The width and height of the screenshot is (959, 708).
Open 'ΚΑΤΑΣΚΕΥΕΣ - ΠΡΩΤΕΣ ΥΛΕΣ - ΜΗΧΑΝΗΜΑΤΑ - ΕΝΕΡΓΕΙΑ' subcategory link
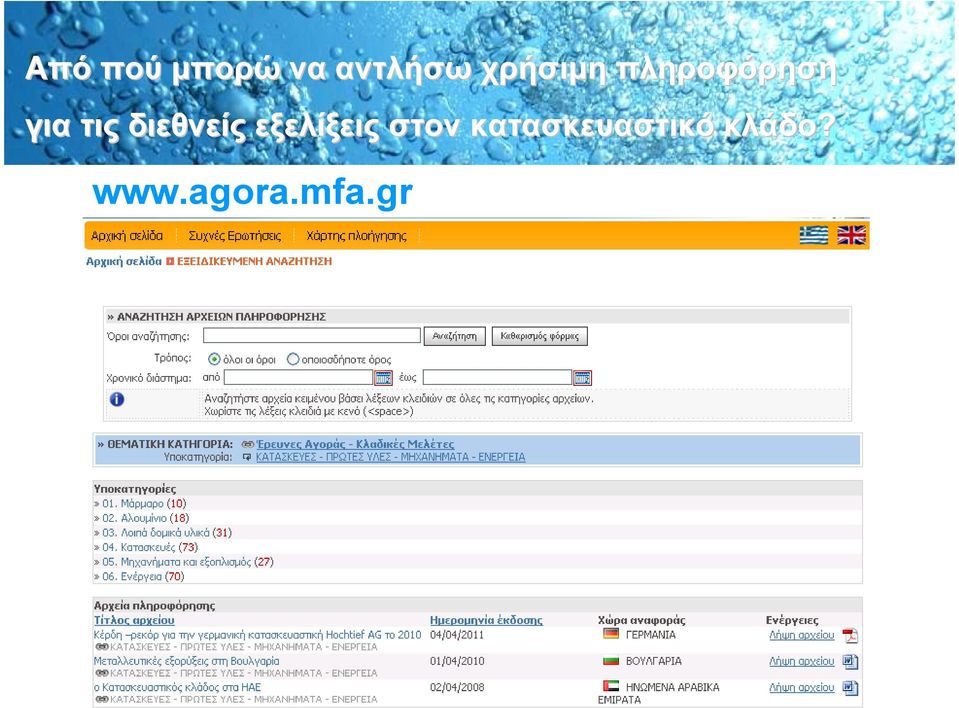tap(390, 457)
